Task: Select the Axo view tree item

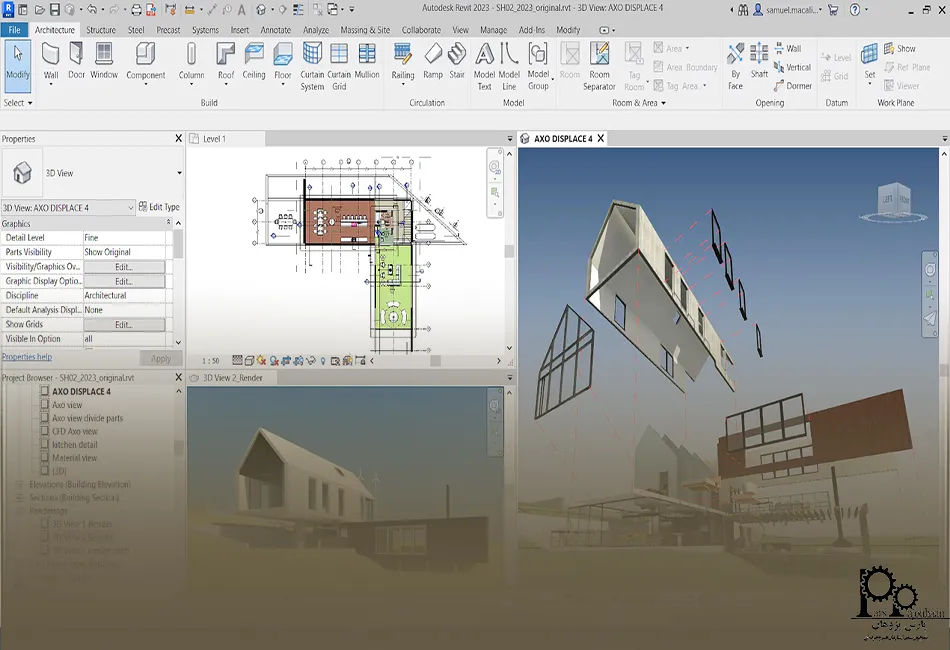Action: pos(67,405)
